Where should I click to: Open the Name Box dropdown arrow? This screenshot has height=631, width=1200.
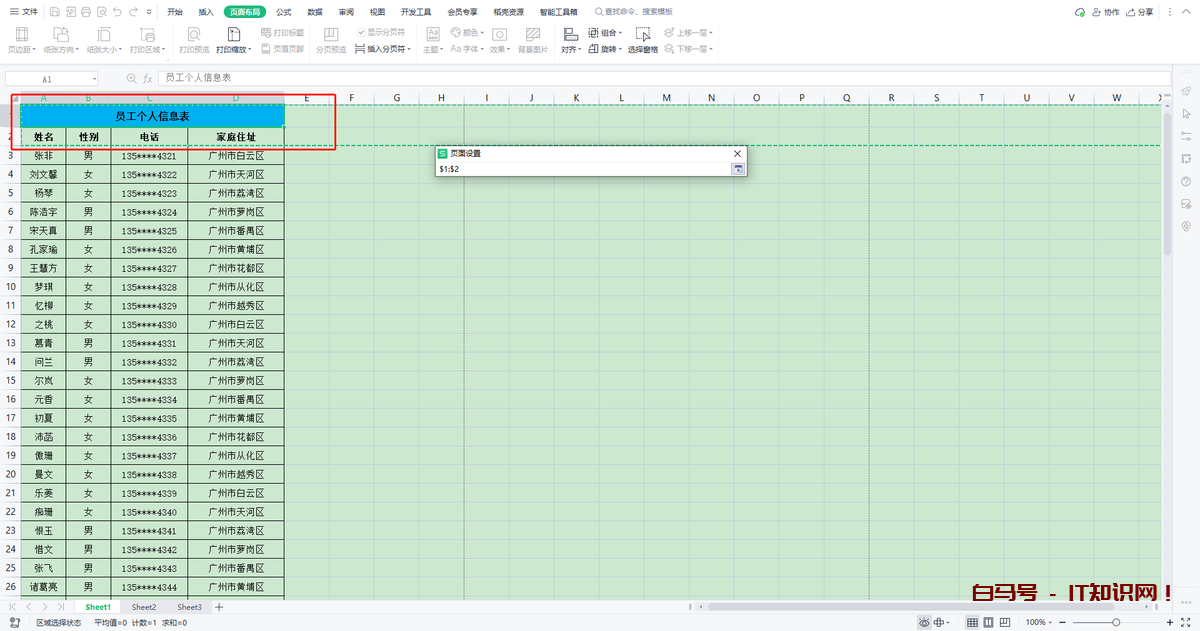pos(95,78)
